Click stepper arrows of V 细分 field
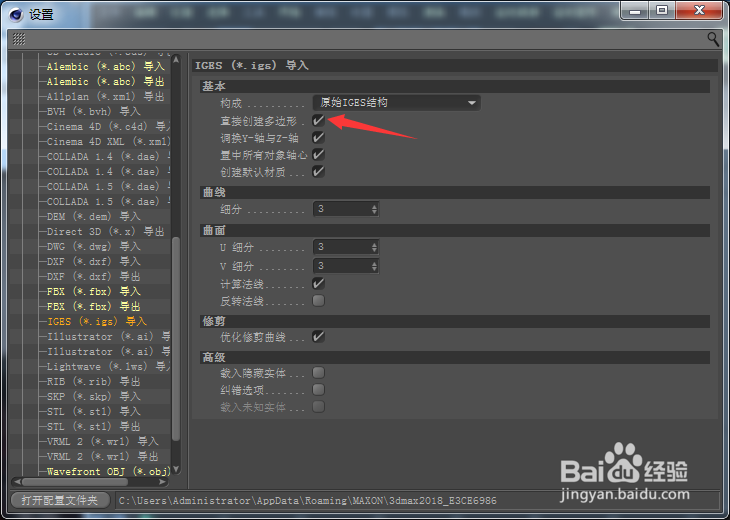 (x=374, y=266)
